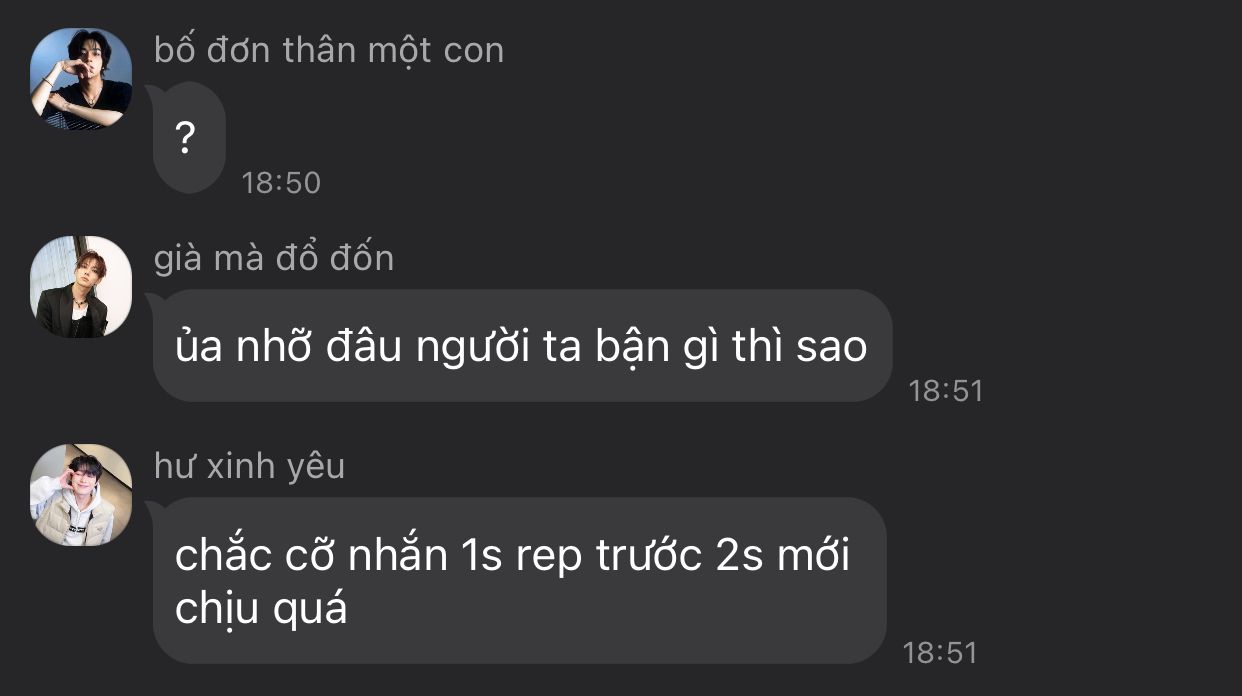
Task: Click the word "trước" in the last message
Action: pyautogui.click(x=648, y=555)
